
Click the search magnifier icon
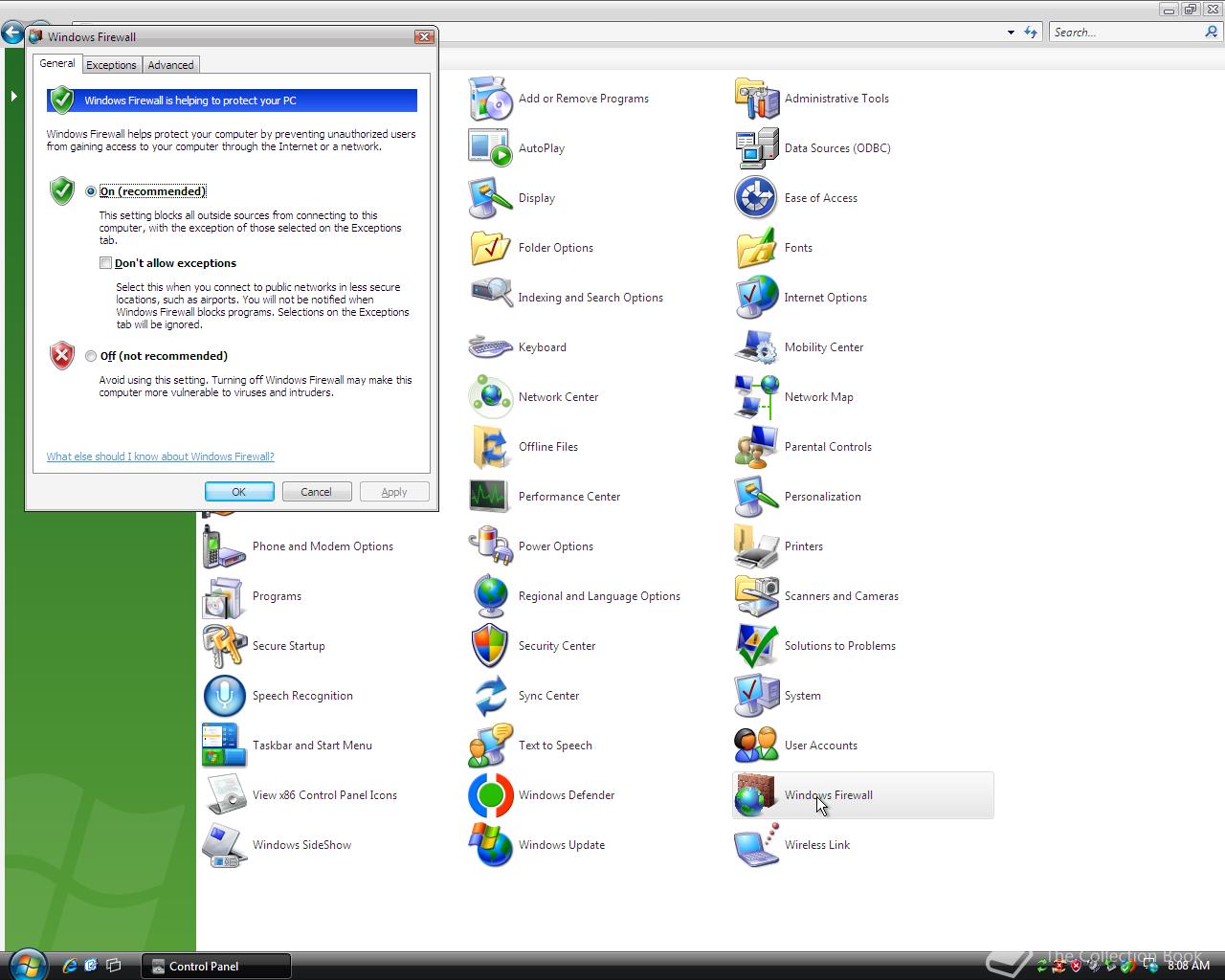[x=1212, y=33]
